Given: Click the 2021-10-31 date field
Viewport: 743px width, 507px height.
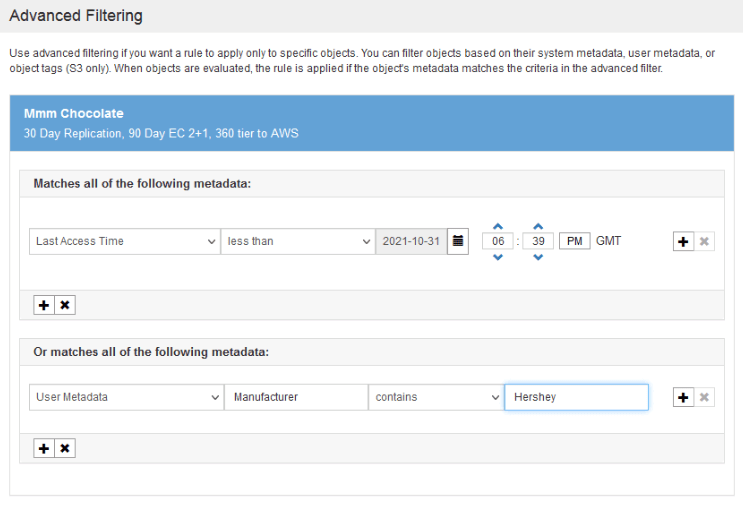Looking at the screenshot, I should click(411, 242).
